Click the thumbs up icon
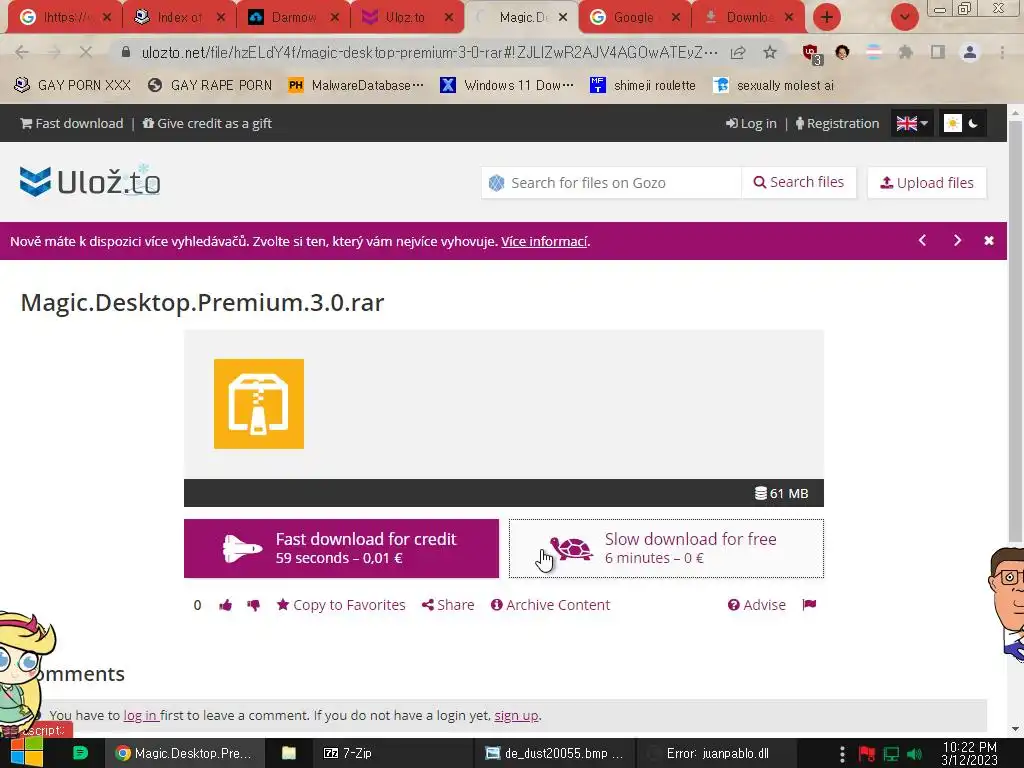Viewport: 1024px width, 768px height. click(225, 605)
